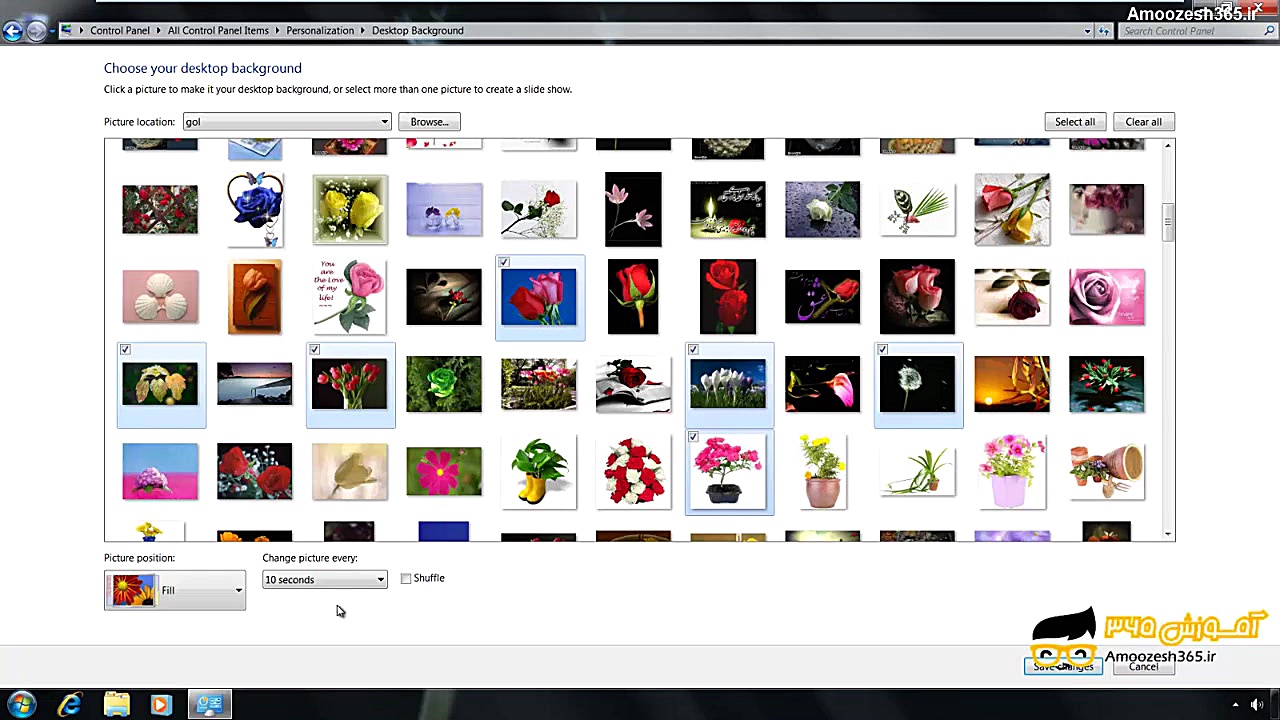Expand the arrow after Personalization breadcrumb

pos(363,31)
